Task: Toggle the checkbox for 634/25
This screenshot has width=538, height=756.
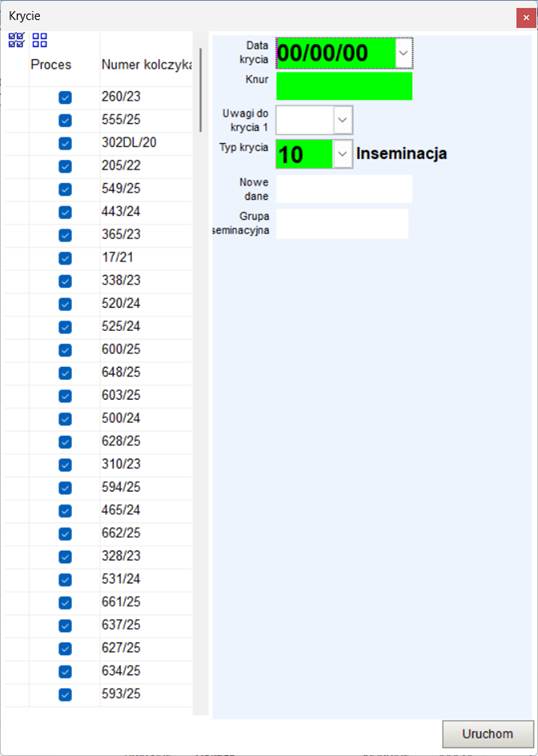Action: (65, 672)
